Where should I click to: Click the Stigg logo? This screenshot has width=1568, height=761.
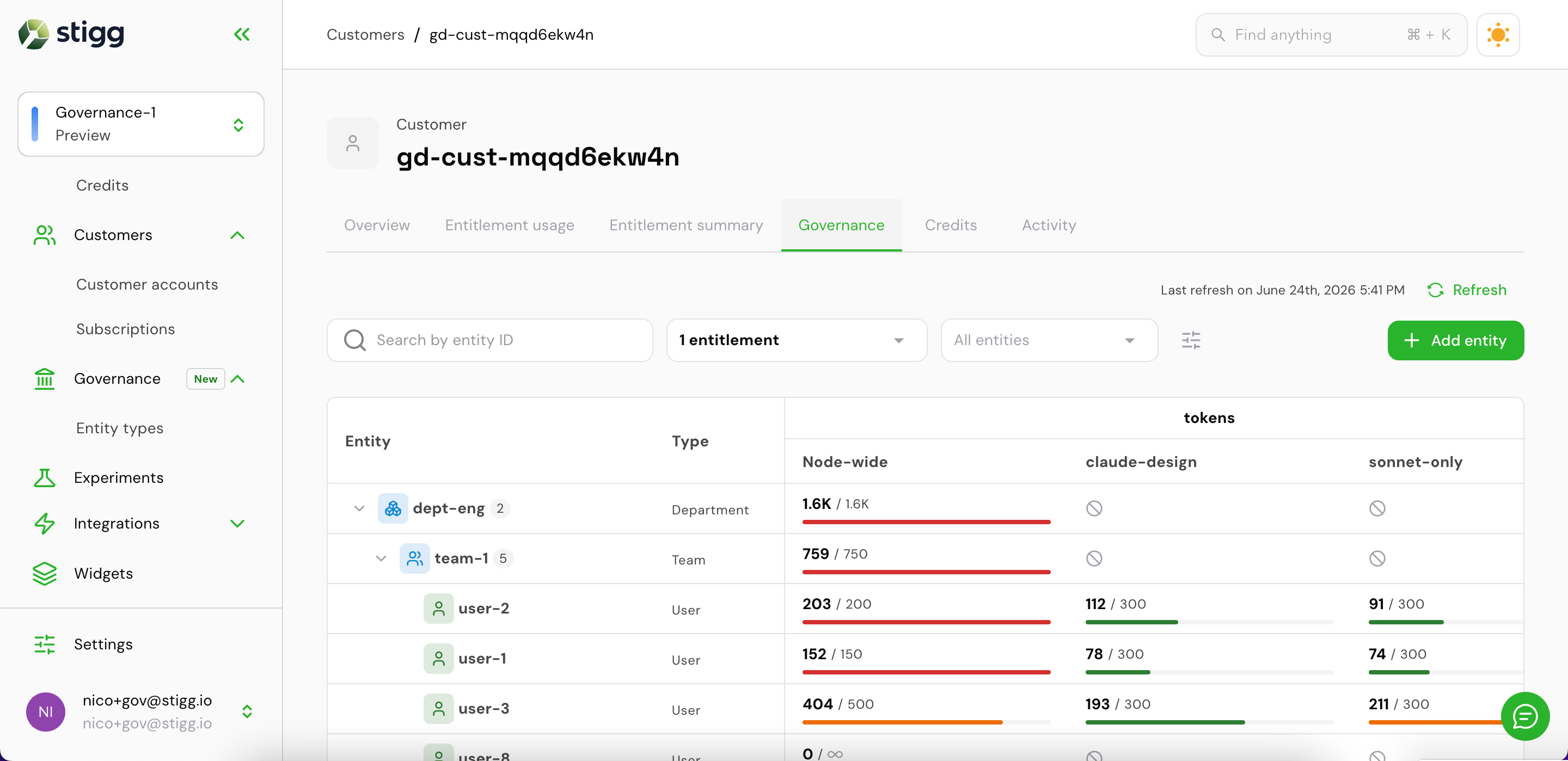click(71, 34)
